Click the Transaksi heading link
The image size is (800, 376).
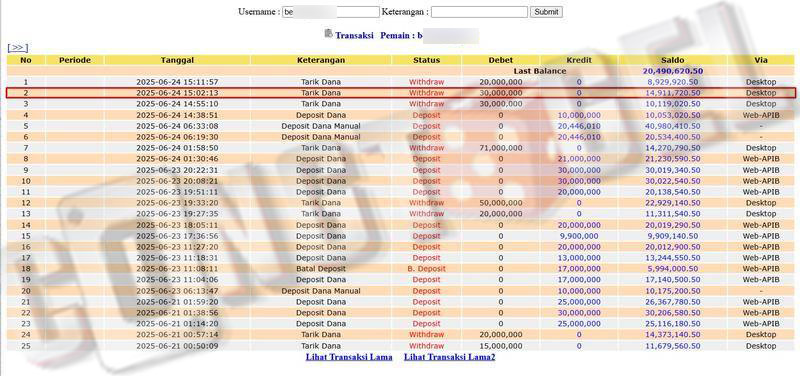pos(355,36)
